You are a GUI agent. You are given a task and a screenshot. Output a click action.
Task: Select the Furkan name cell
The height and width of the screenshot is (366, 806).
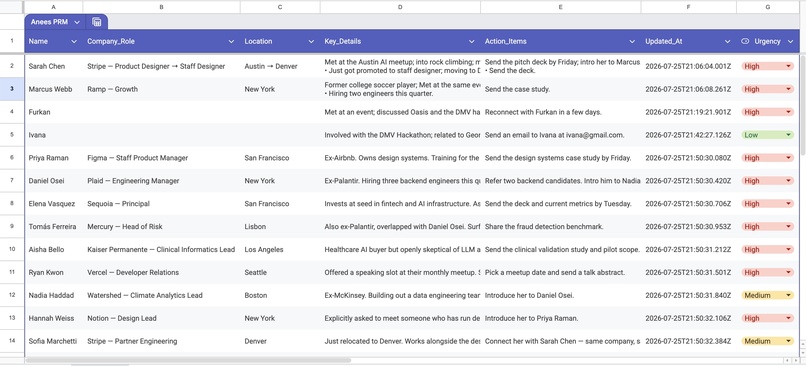pyautogui.click(x=53, y=112)
